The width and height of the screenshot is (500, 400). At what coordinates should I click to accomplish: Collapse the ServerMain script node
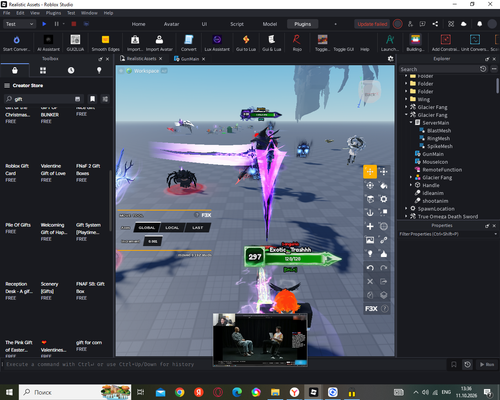pos(411,123)
